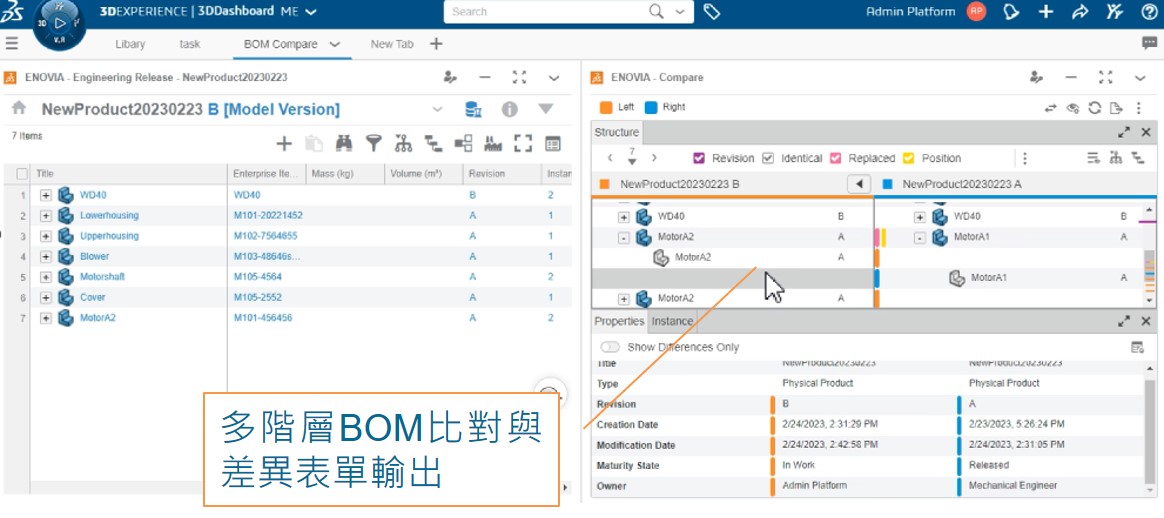Click the collapse left pane triangle button
The image size is (1164, 518).
click(859, 183)
